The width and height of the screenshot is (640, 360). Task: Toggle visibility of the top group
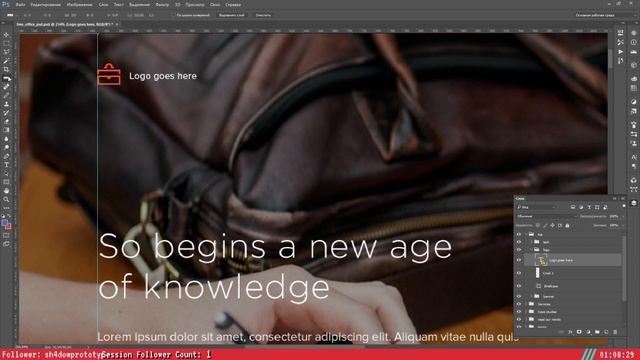click(519, 234)
